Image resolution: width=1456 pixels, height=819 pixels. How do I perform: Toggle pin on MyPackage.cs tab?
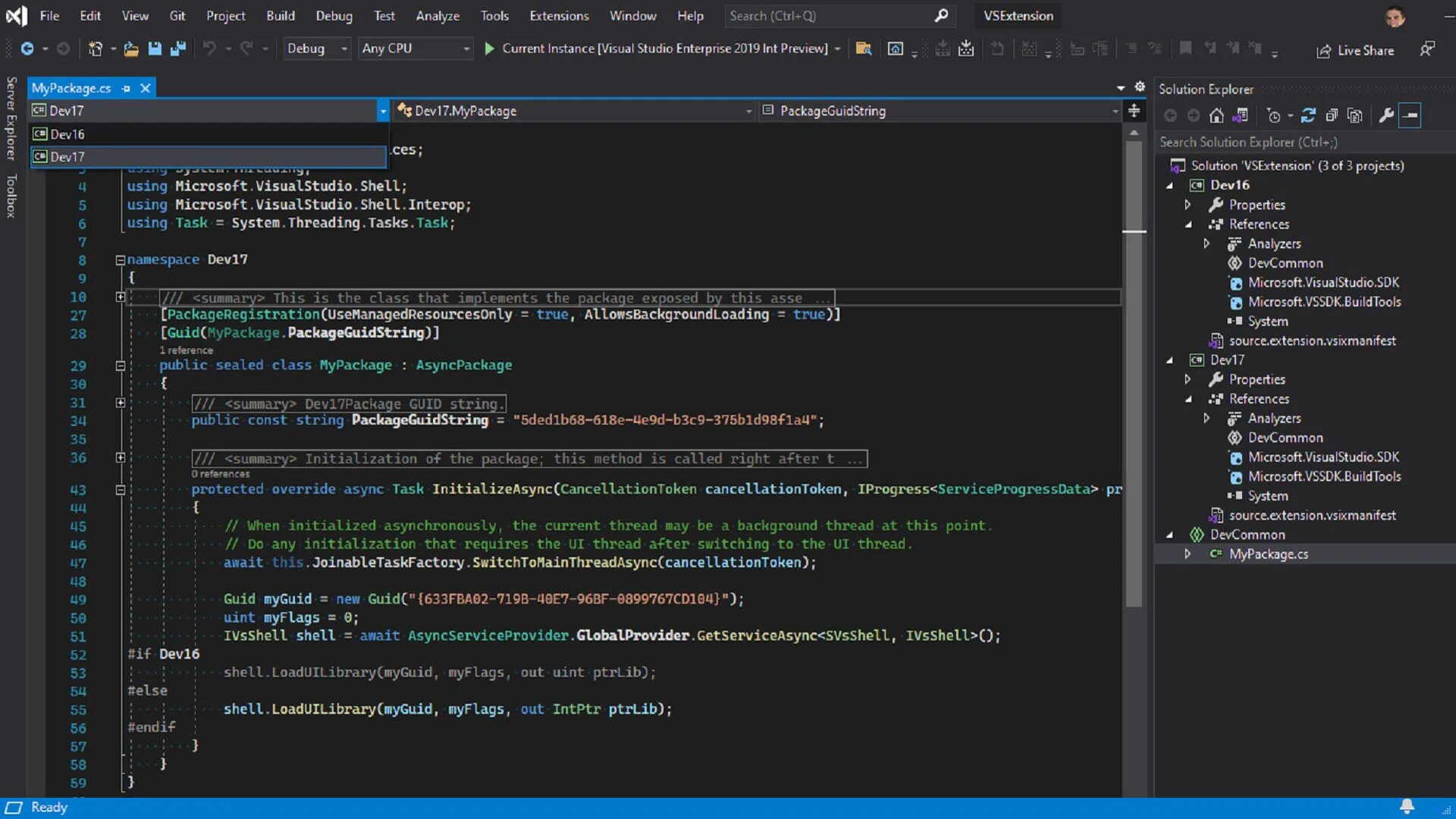126,88
